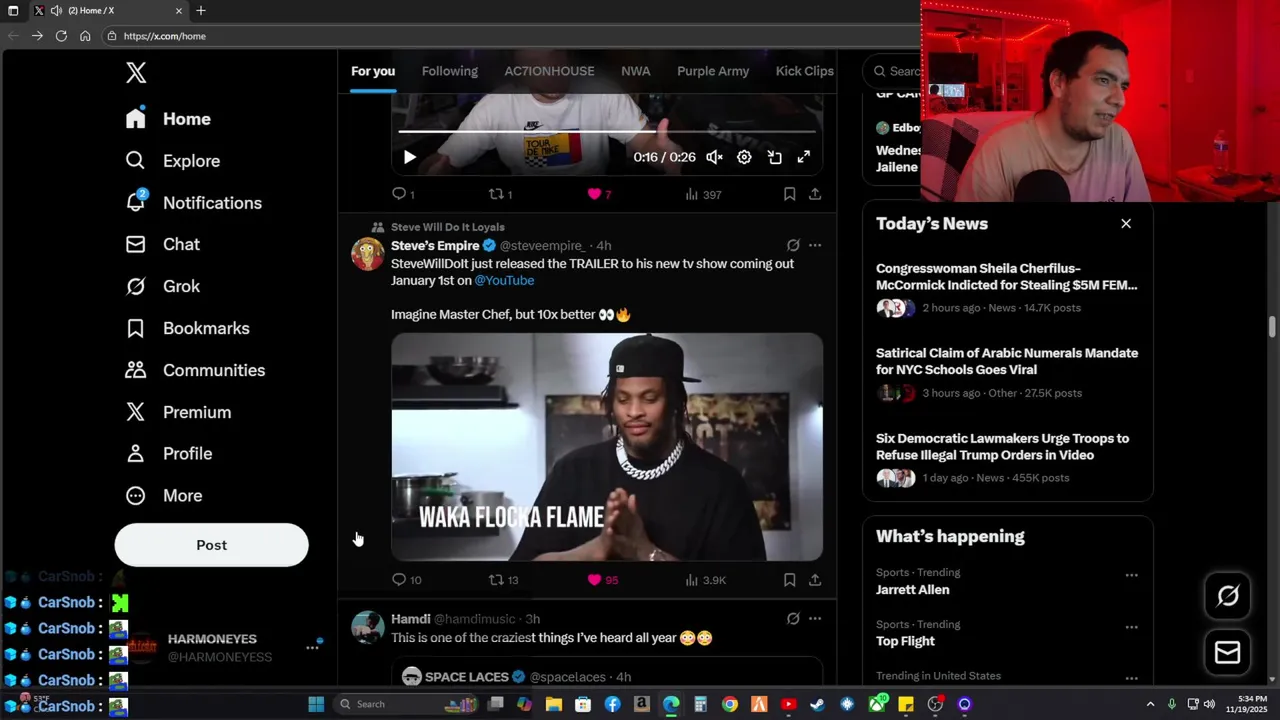Image resolution: width=1280 pixels, height=720 pixels.
Task: Open Windows Start menu
Action: click(316, 704)
